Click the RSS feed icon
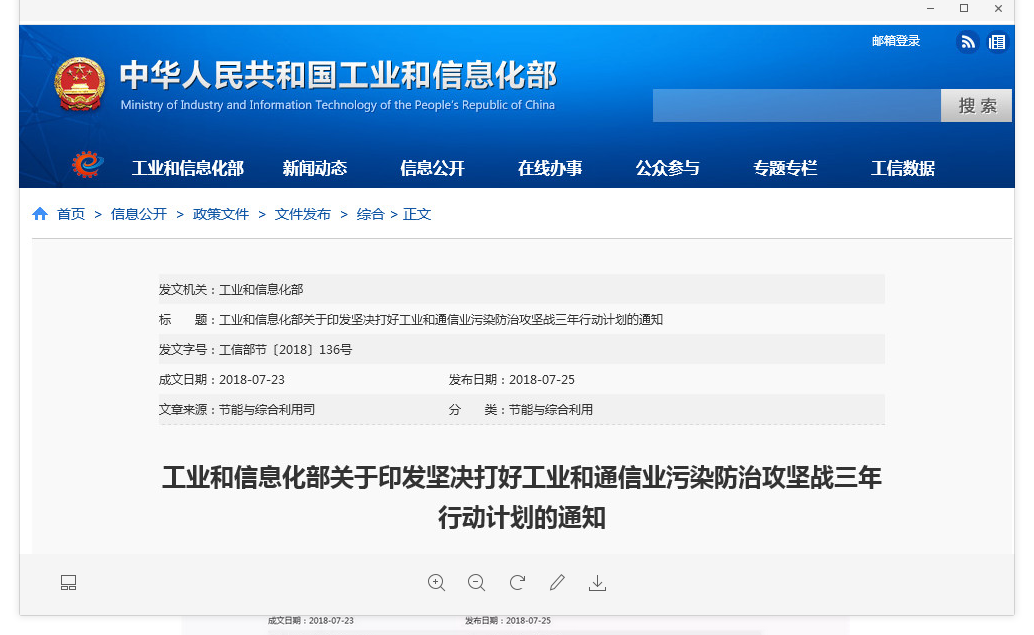 pos(967,42)
